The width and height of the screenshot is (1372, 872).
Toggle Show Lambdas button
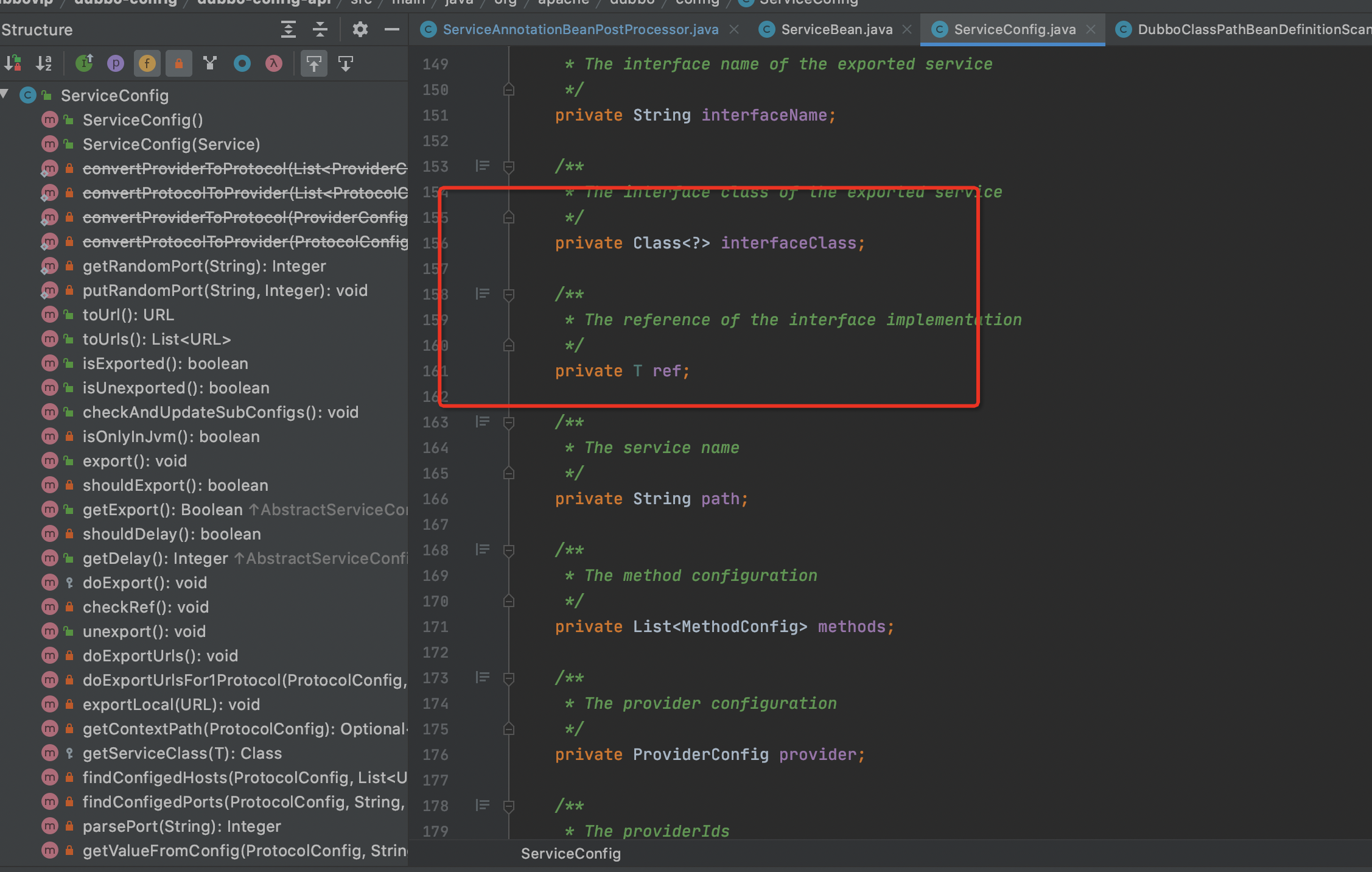274,63
